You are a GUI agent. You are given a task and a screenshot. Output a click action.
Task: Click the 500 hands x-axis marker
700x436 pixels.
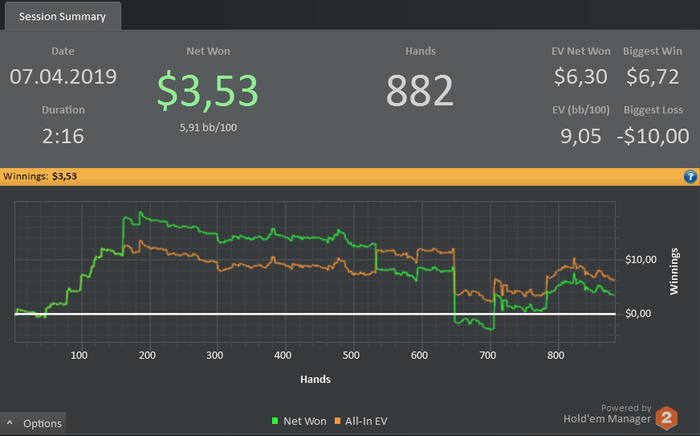point(351,356)
